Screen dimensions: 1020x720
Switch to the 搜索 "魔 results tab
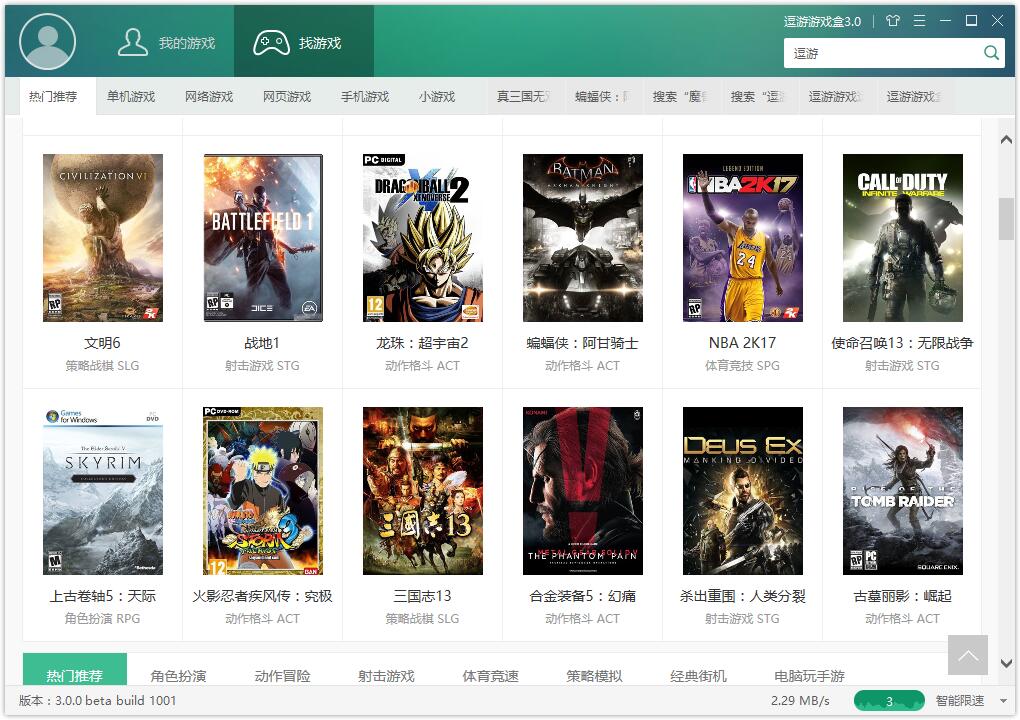(x=682, y=97)
